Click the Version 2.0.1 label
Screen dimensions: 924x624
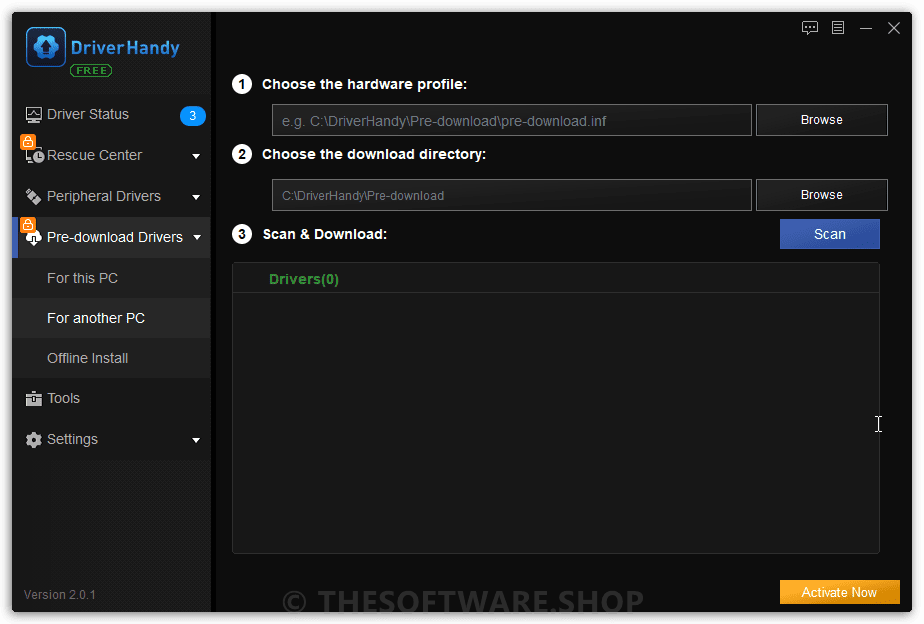[x=60, y=595]
